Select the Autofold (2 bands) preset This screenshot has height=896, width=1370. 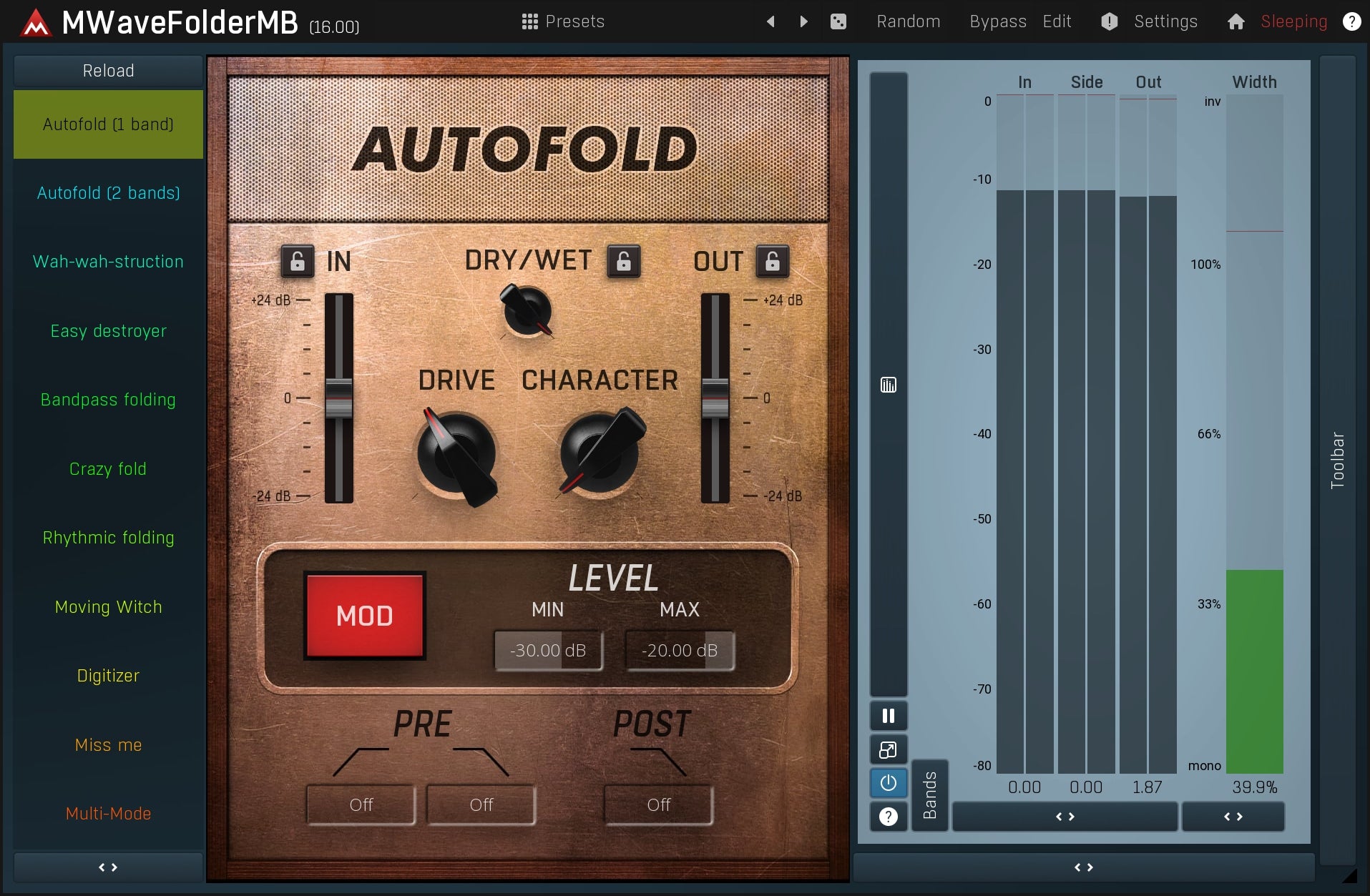pyautogui.click(x=108, y=192)
